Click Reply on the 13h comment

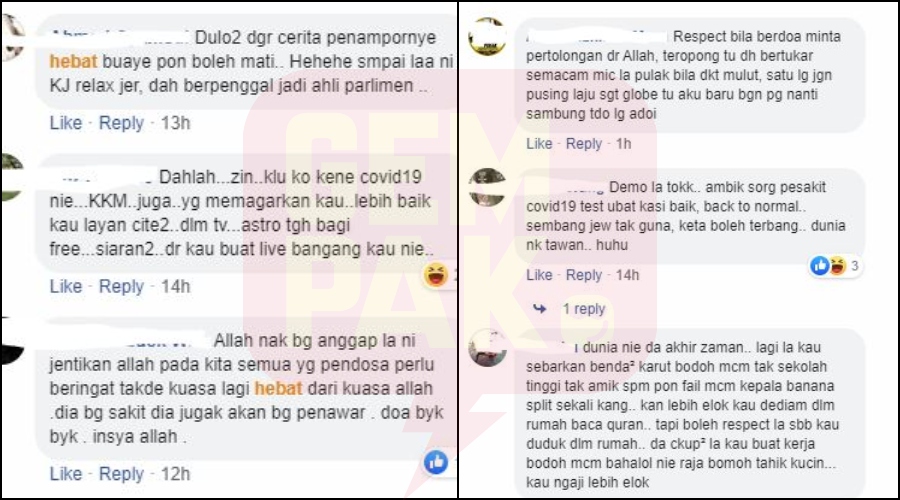[121, 123]
